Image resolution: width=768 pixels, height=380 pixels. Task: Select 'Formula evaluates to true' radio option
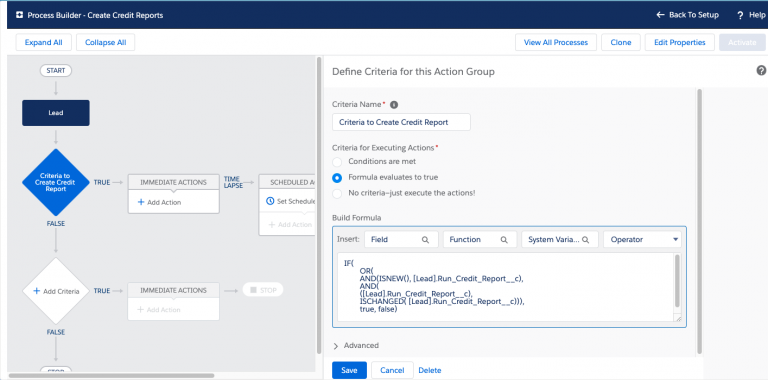point(337,178)
